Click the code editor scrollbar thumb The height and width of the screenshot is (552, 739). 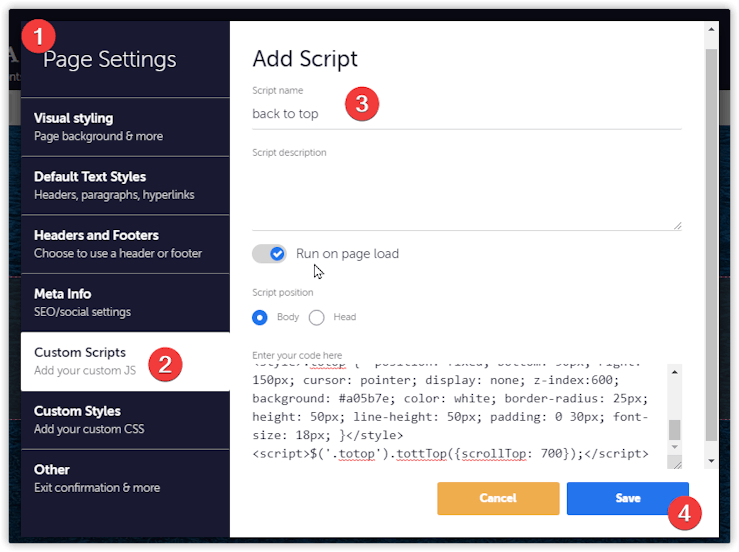(675, 430)
